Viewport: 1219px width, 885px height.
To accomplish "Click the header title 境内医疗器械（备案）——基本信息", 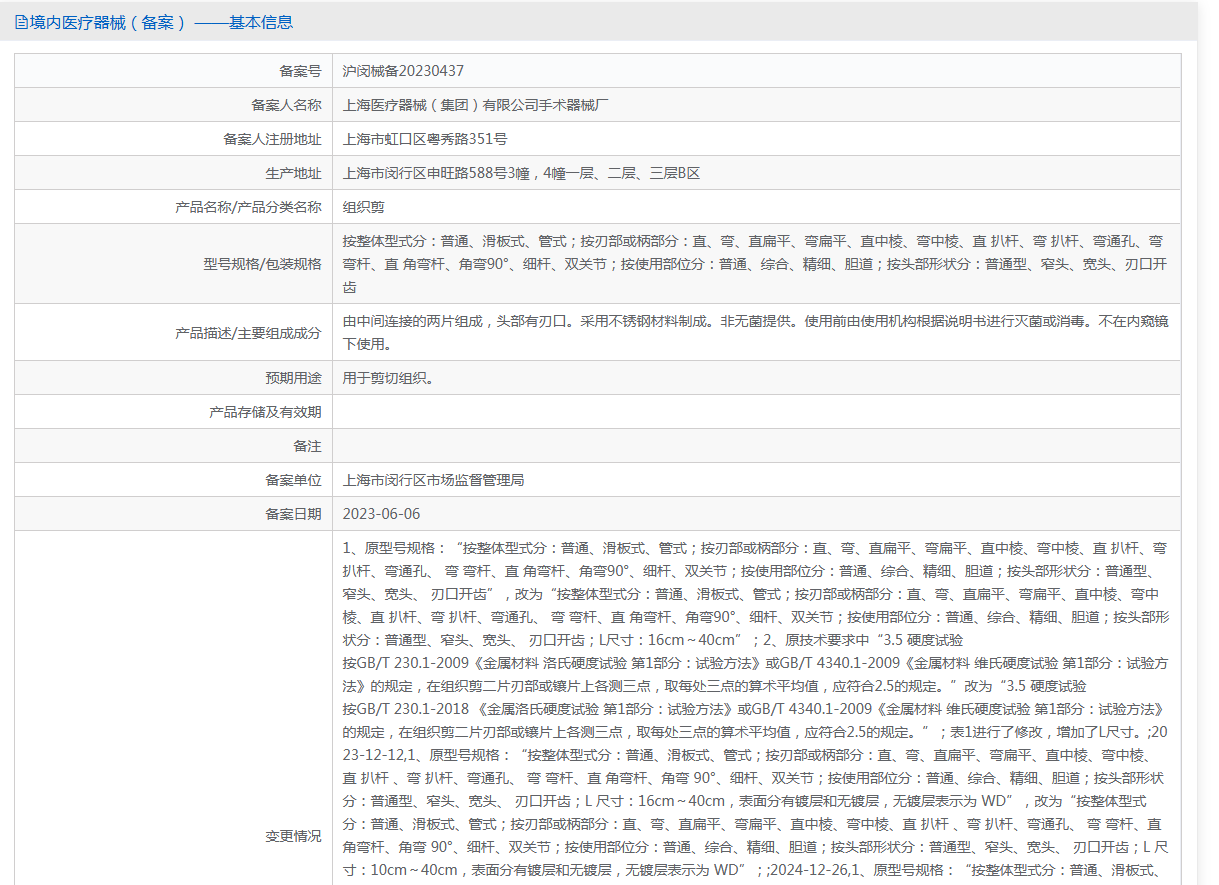I will (161, 22).
